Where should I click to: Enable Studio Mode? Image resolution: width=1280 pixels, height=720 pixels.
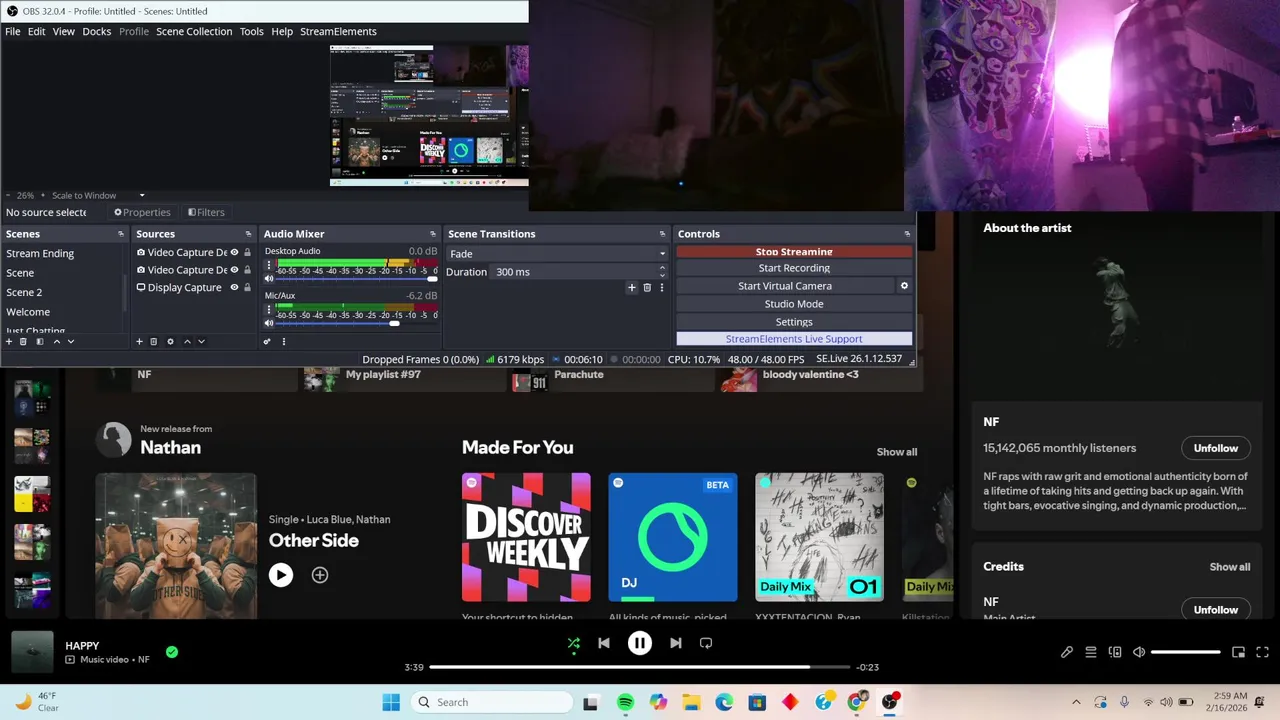pos(794,304)
